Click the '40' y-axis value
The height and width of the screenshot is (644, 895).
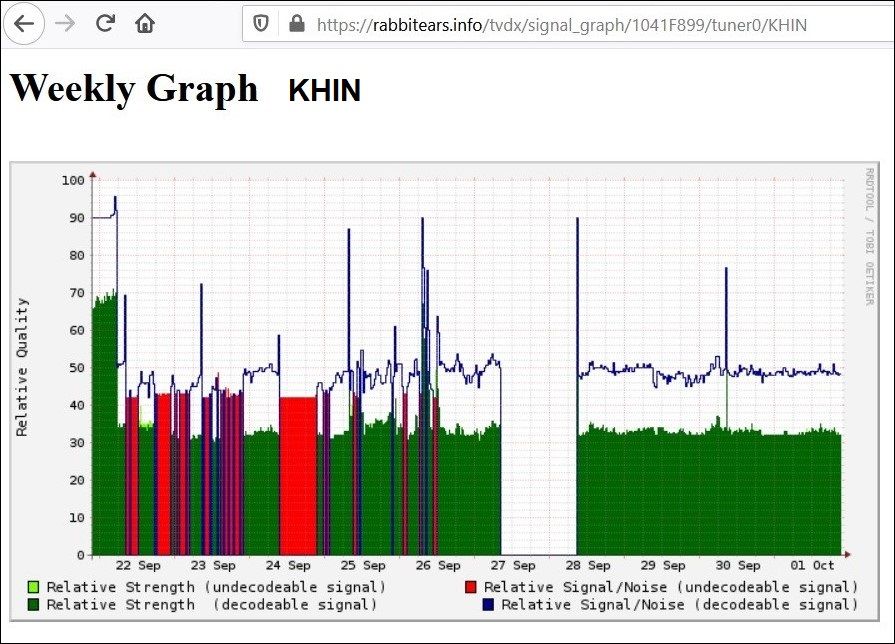77,405
